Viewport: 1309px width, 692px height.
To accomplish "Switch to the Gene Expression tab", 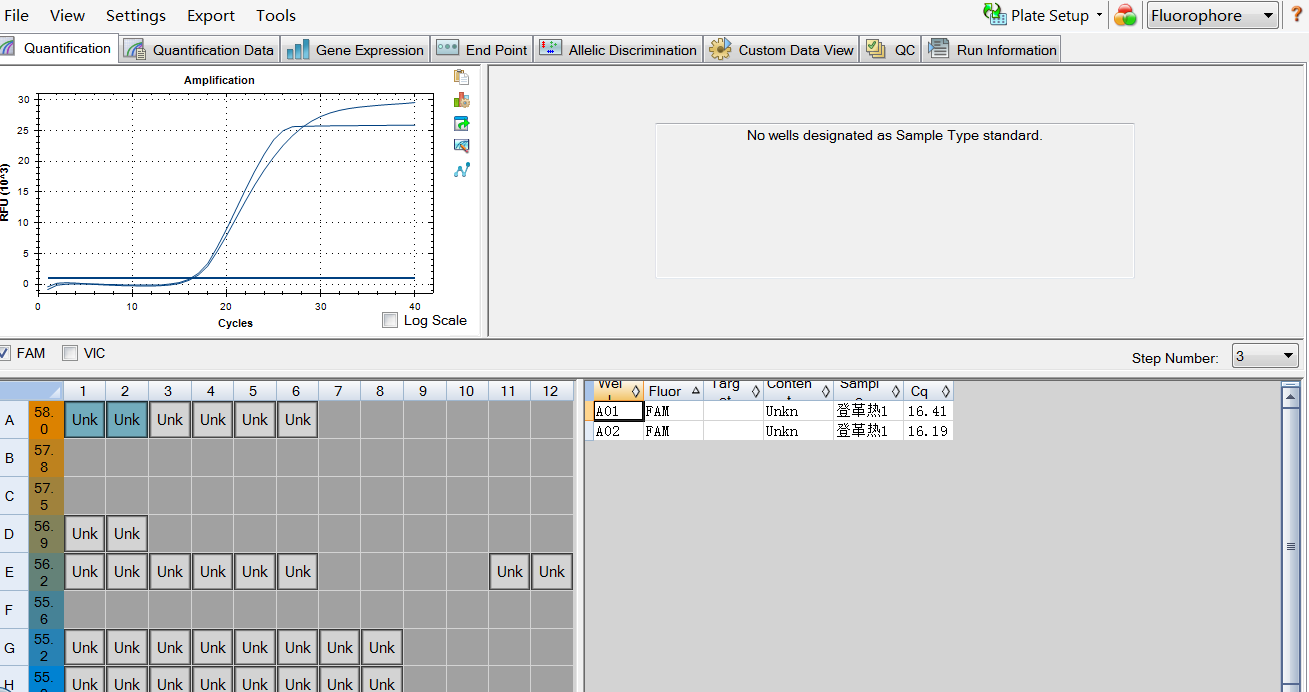I will point(356,50).
